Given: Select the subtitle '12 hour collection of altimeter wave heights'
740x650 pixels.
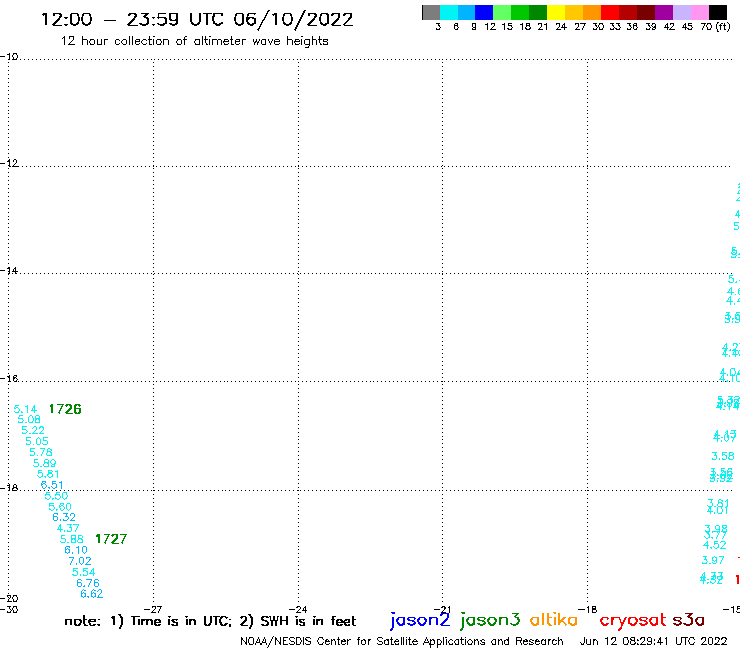Looking at the screenshot, I should 194,41.
